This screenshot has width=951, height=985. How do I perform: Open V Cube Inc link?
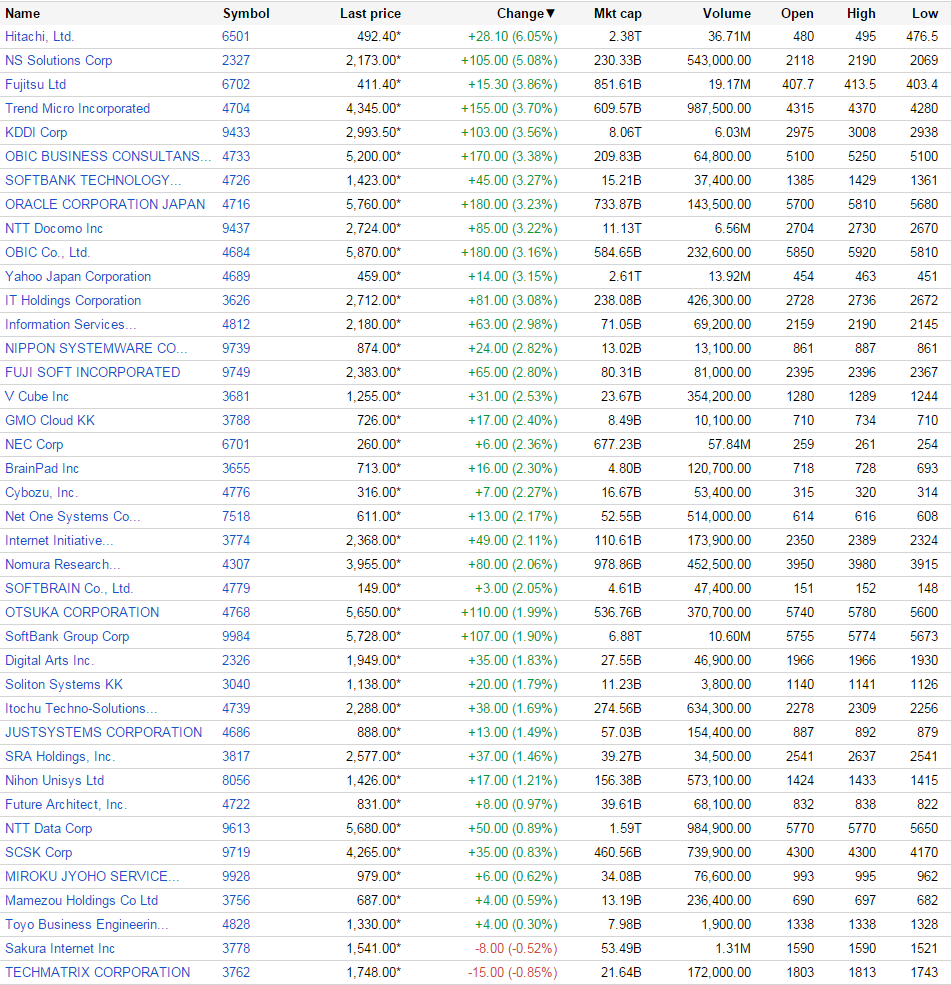click(37, 396)
